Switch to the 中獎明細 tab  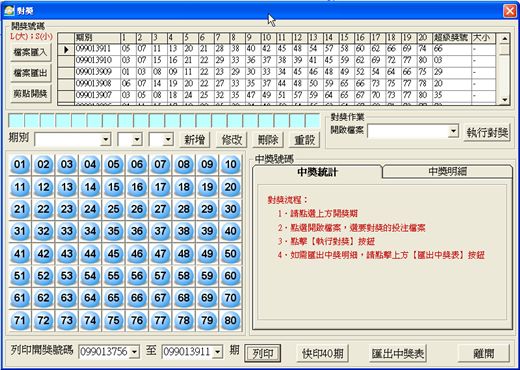coord(447,171)
